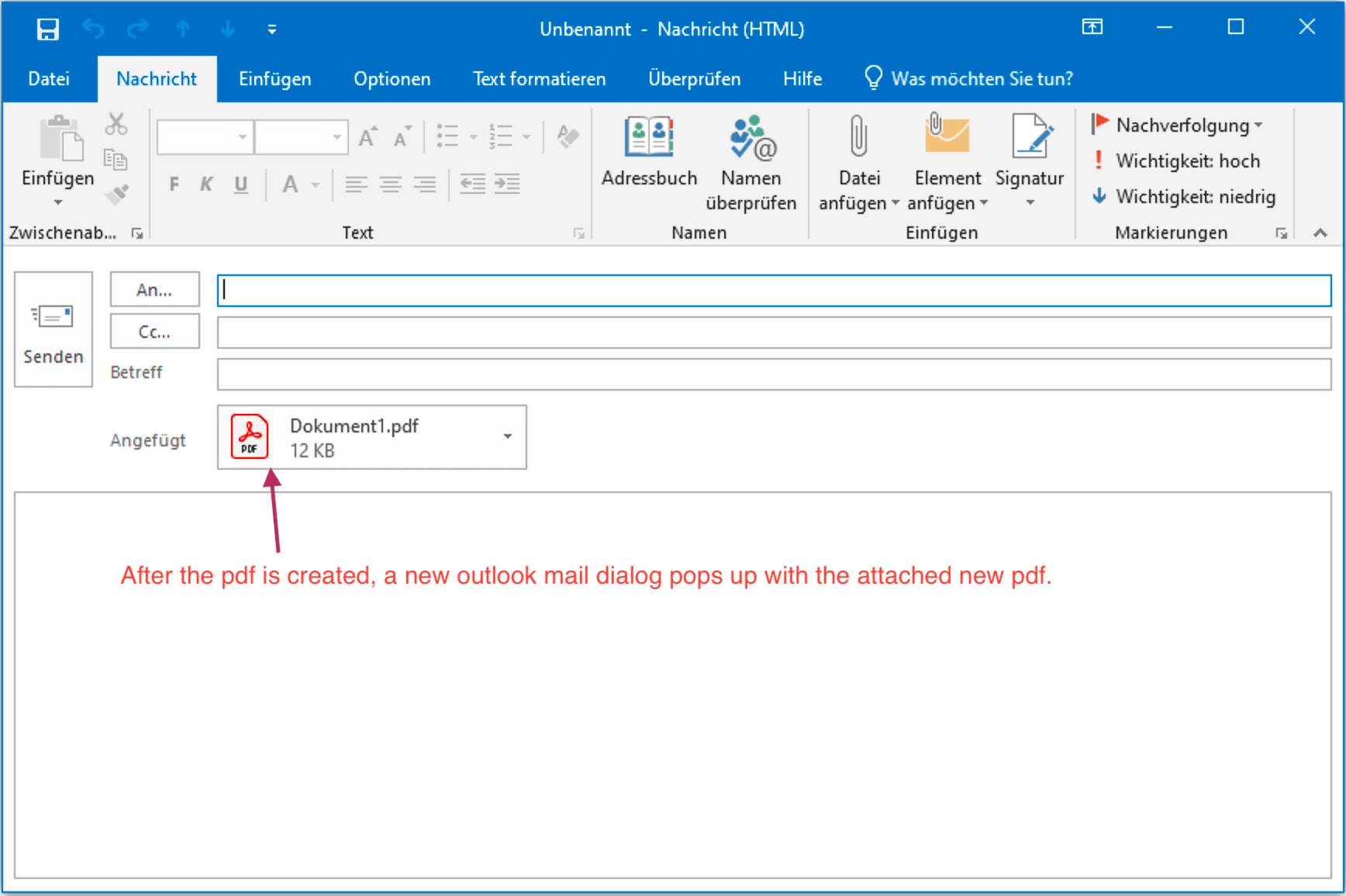Image resolution: width=1346 pixels, height=896 pixels.
Task: Toggle bold (F) formatting
Action: point(174,184)
